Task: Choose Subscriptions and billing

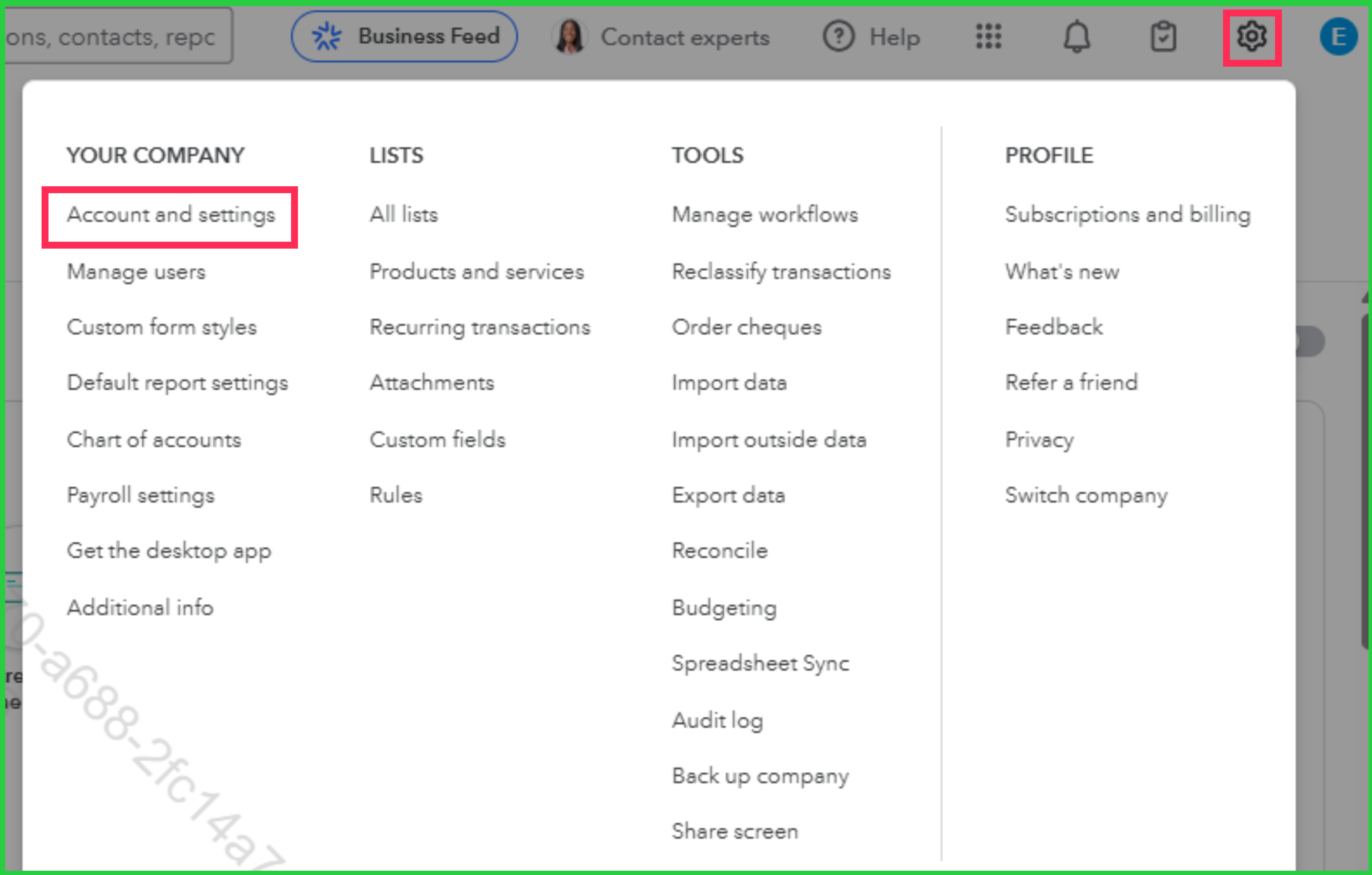Action: (1127, 215)
